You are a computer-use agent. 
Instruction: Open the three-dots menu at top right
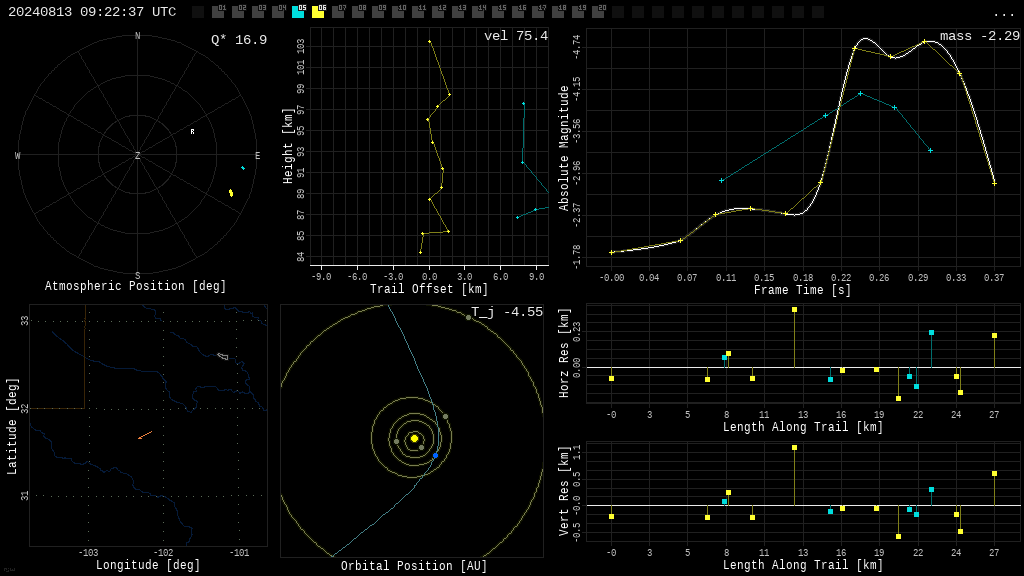pos(1003,14)
